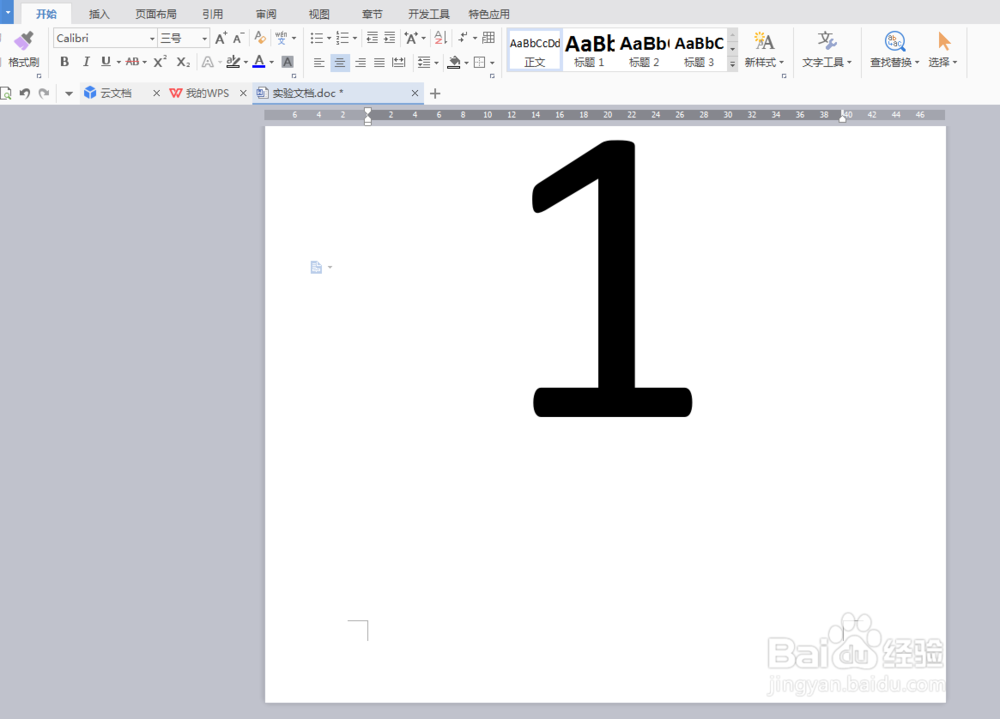
Task: Switch to the 页面布局 ribbon tab
Action: 156,14
